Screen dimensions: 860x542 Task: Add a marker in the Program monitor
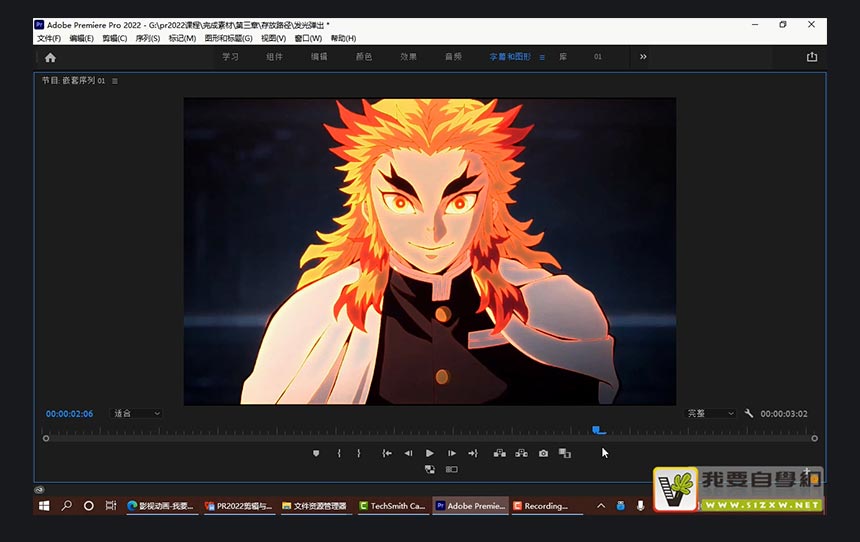tap(316, 454)
